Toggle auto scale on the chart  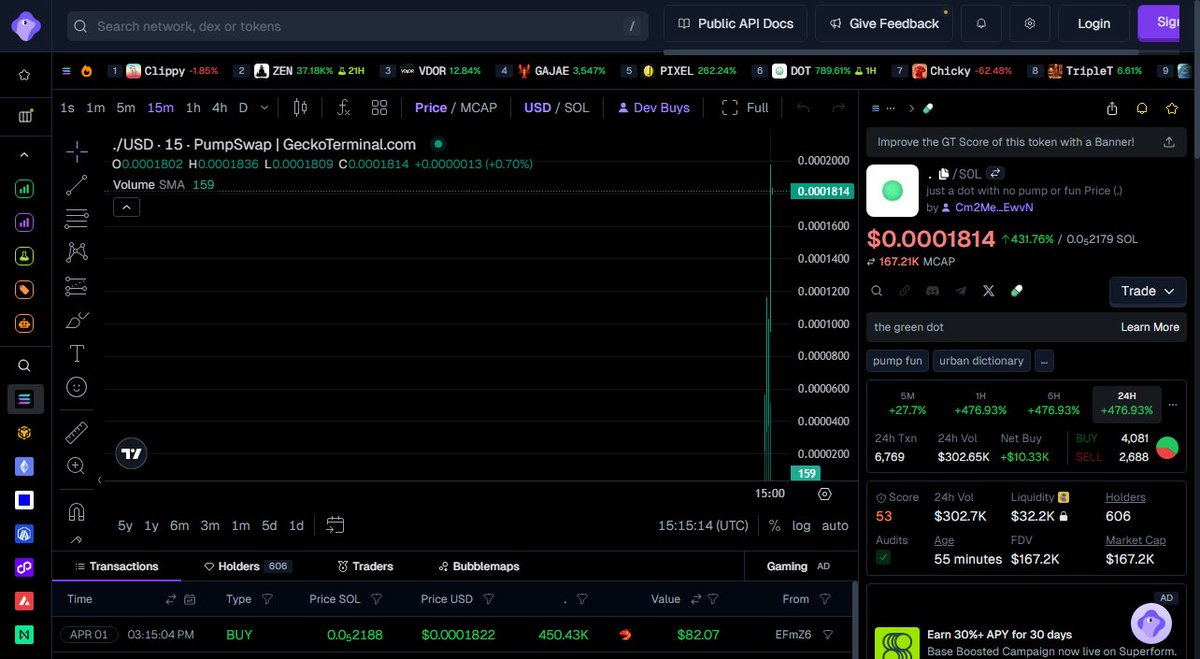[x=835, y=525]
